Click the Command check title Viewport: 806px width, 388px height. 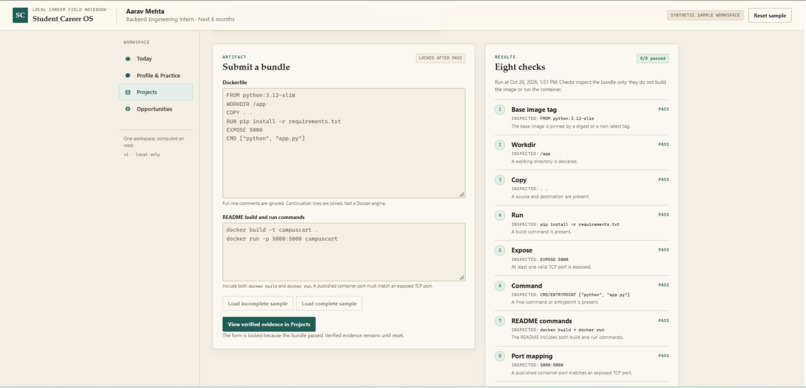(526, 285)
